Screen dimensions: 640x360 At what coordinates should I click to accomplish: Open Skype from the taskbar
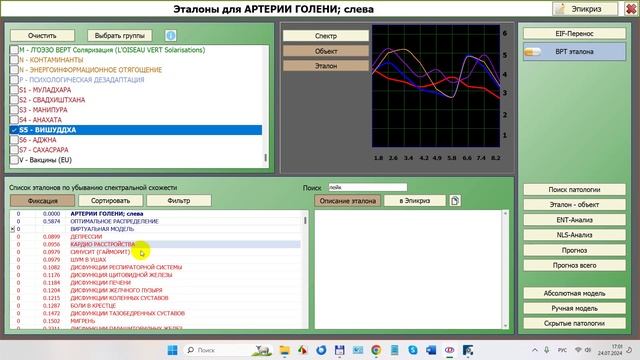[x=413, y=350]
